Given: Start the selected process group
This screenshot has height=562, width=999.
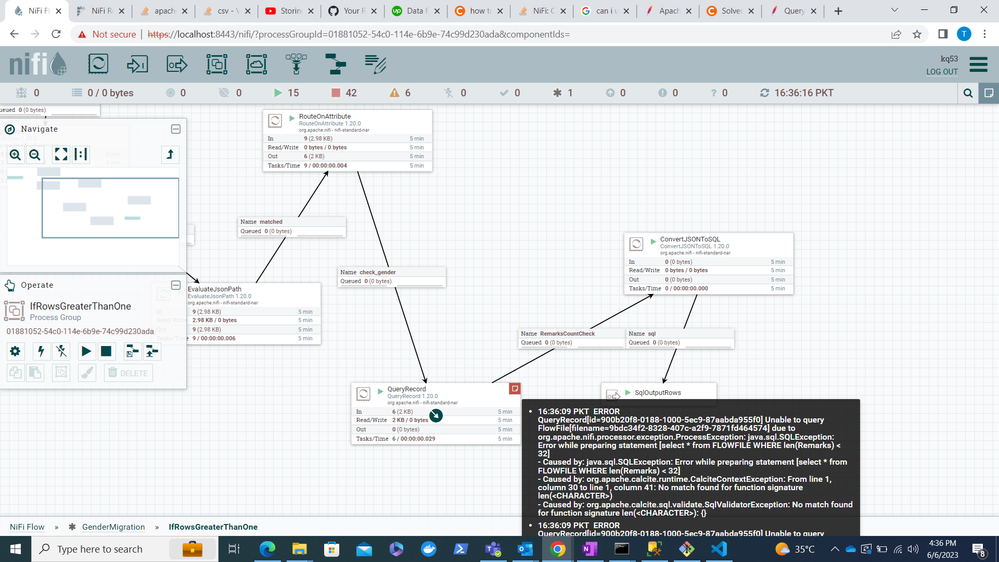Looking at the screenshot, I should pyautogui.click(x=86, y=351).
